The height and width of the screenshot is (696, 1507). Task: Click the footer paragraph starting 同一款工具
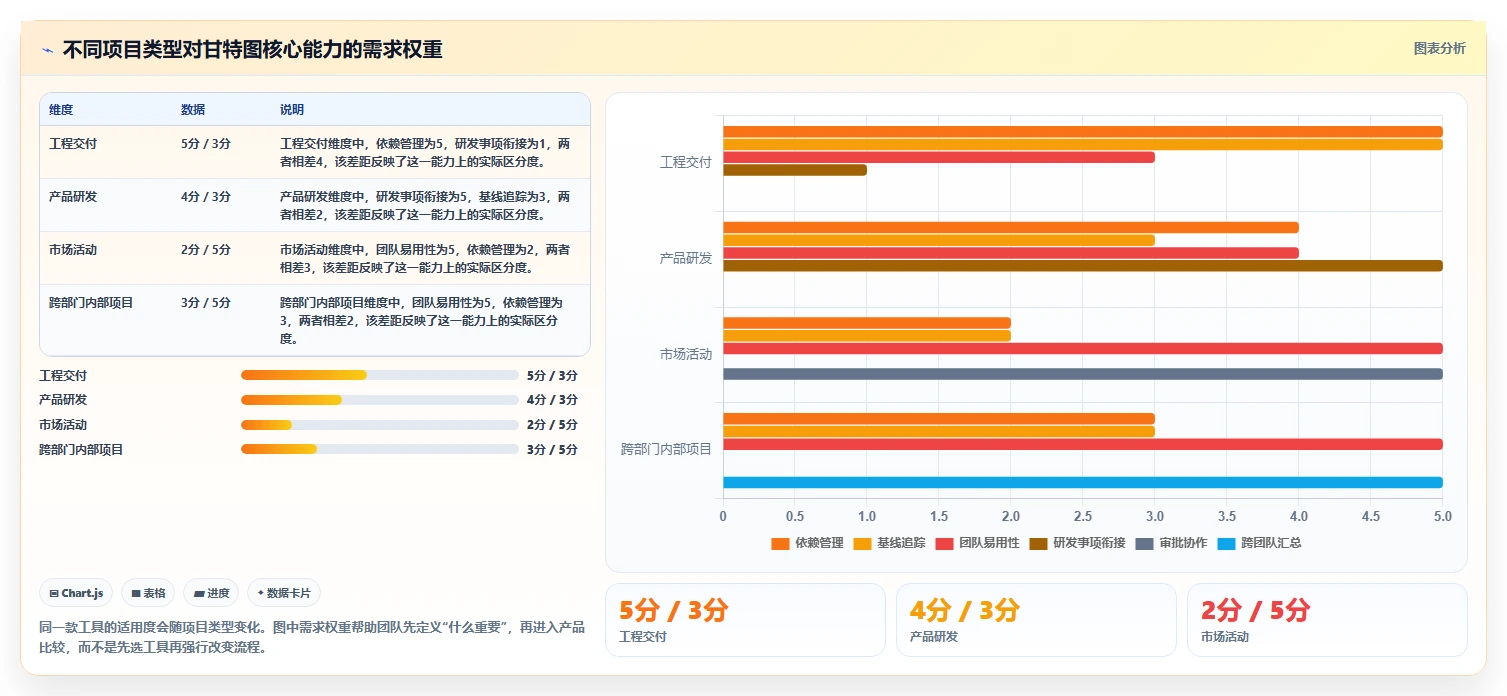pos(311,637)
